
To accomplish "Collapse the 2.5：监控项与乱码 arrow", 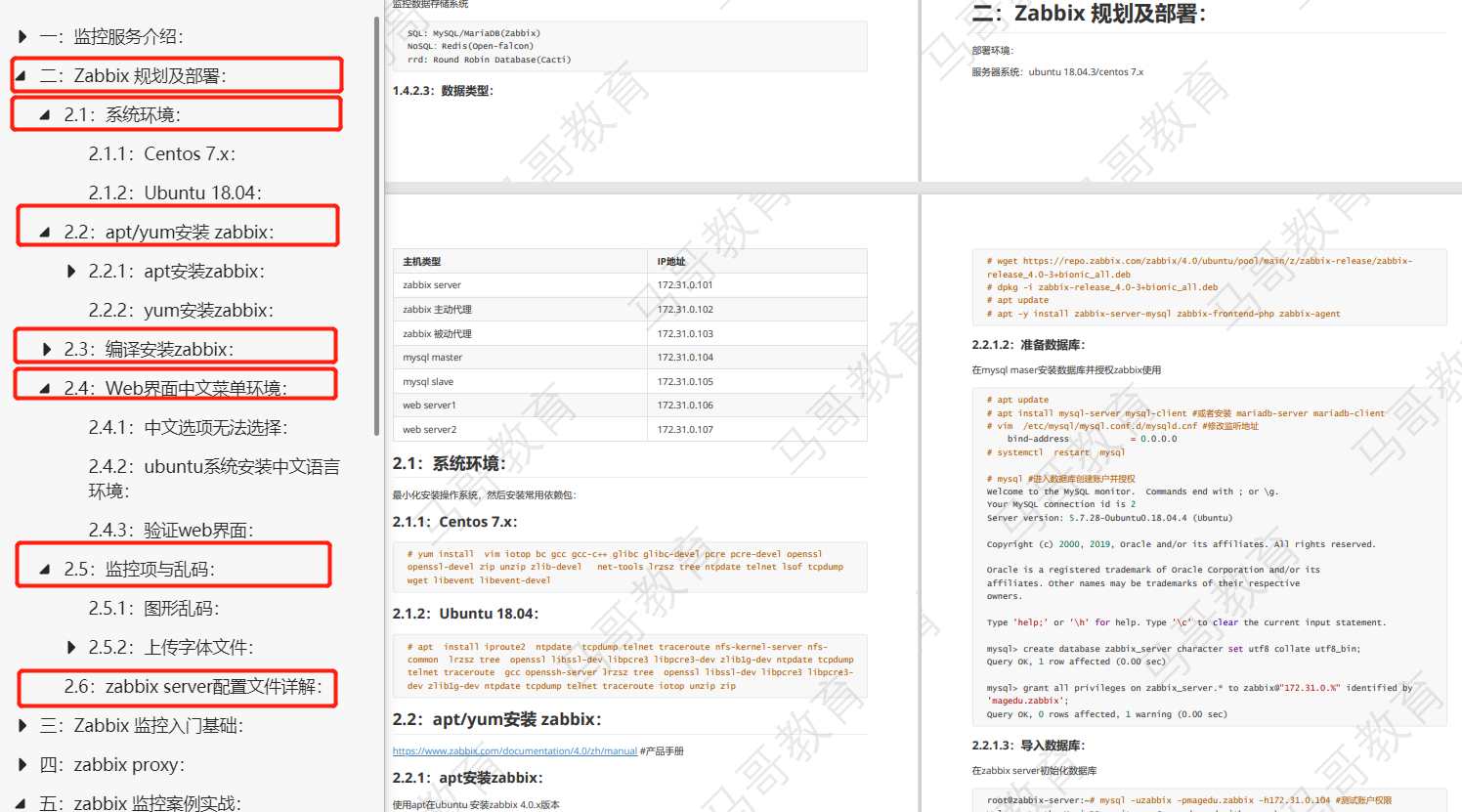I will tap(45, 570).
